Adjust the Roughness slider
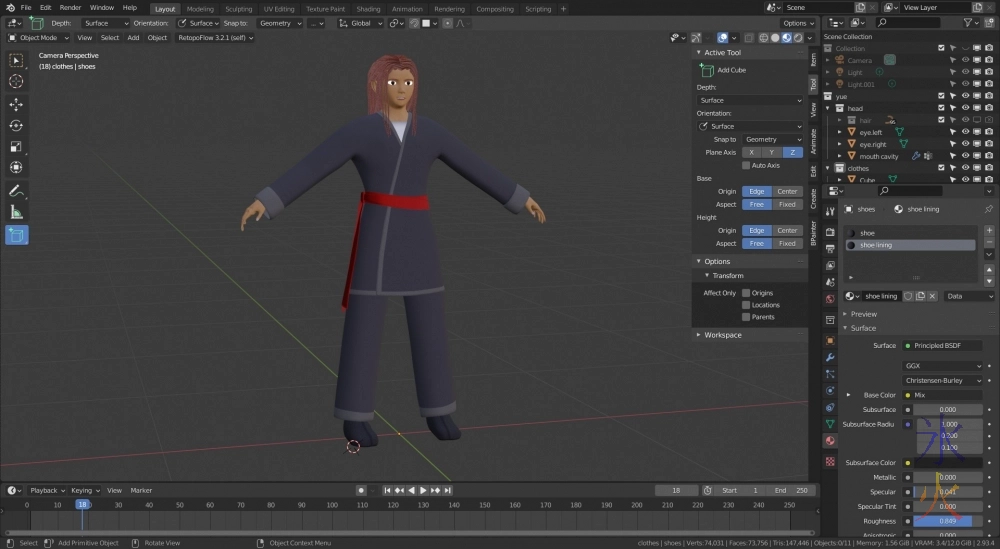 click(947, 521)
